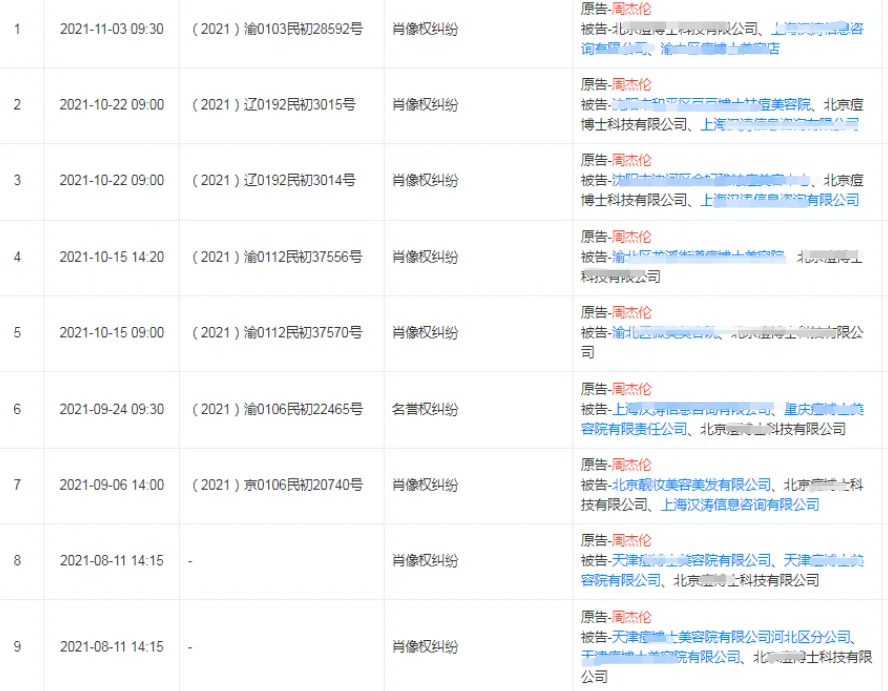Open first 天津 美容院有限公司 defendant link in row 8
This screenshot has height=691, width=888.
pyautogui.click(x=691, y=560)
